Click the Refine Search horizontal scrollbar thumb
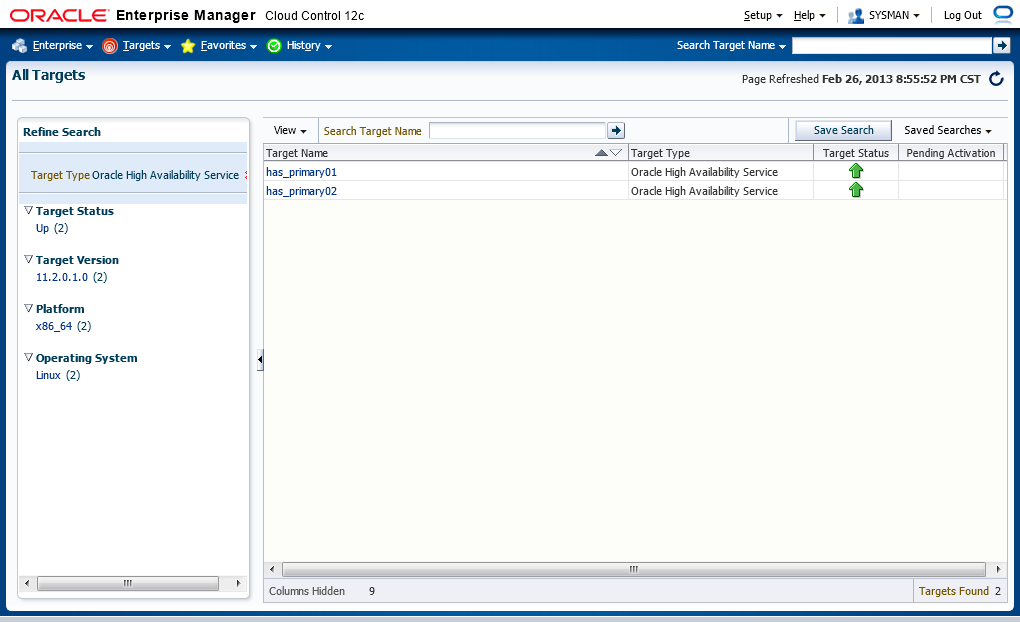 click(x=128, y=583)
